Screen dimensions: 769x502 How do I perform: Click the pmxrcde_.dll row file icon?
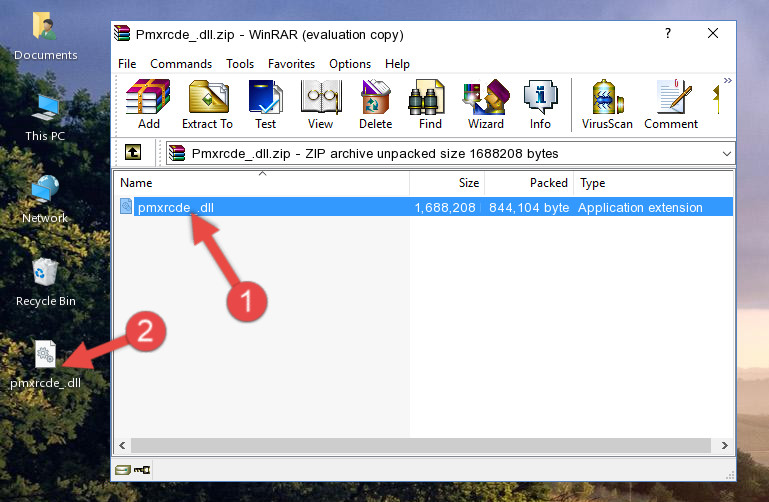tap(126, 206)
